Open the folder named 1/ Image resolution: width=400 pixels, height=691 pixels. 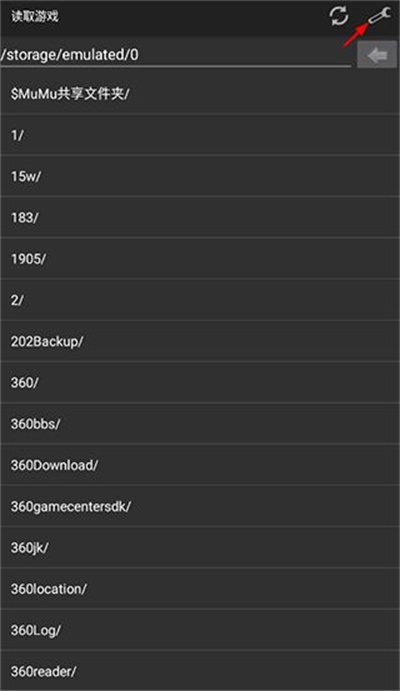[x=200, y=135]
